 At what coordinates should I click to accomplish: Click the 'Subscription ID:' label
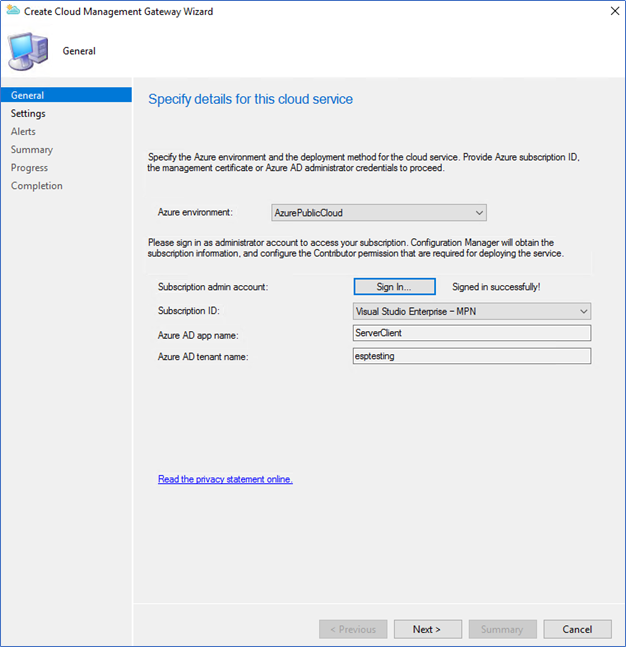click(x=189, y=311)
